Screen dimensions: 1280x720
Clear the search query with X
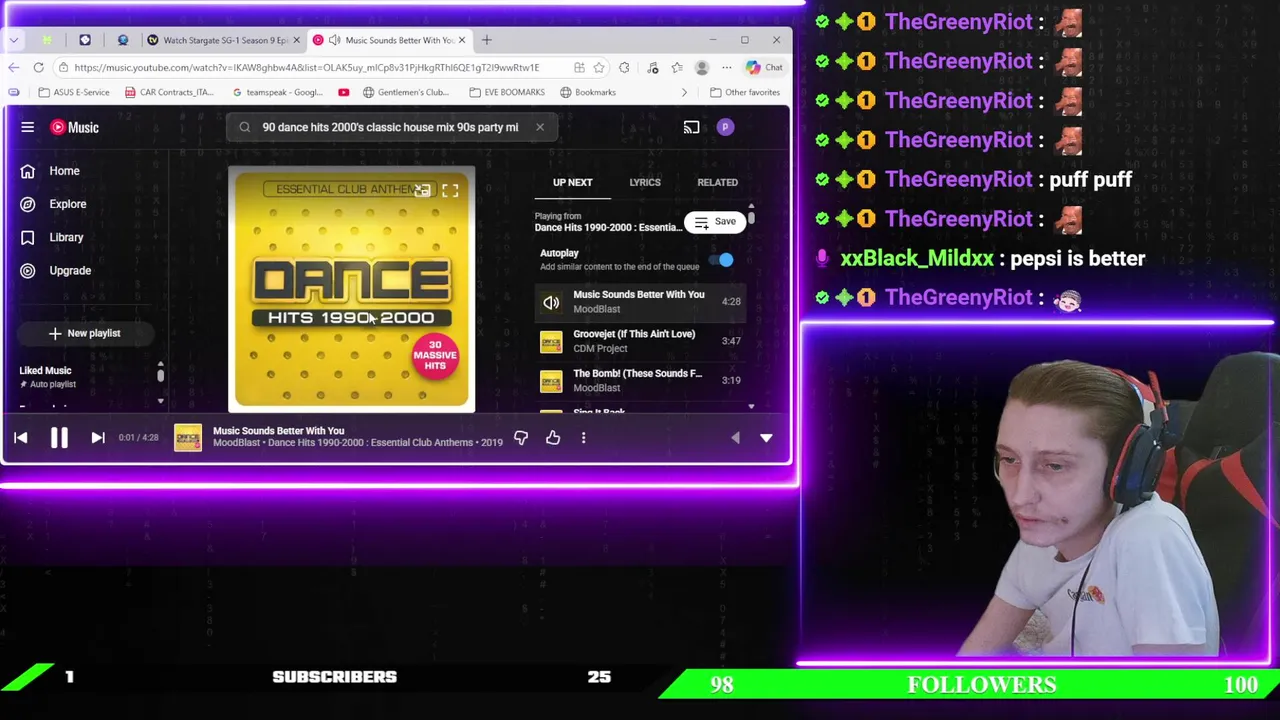tap(539, 127)
